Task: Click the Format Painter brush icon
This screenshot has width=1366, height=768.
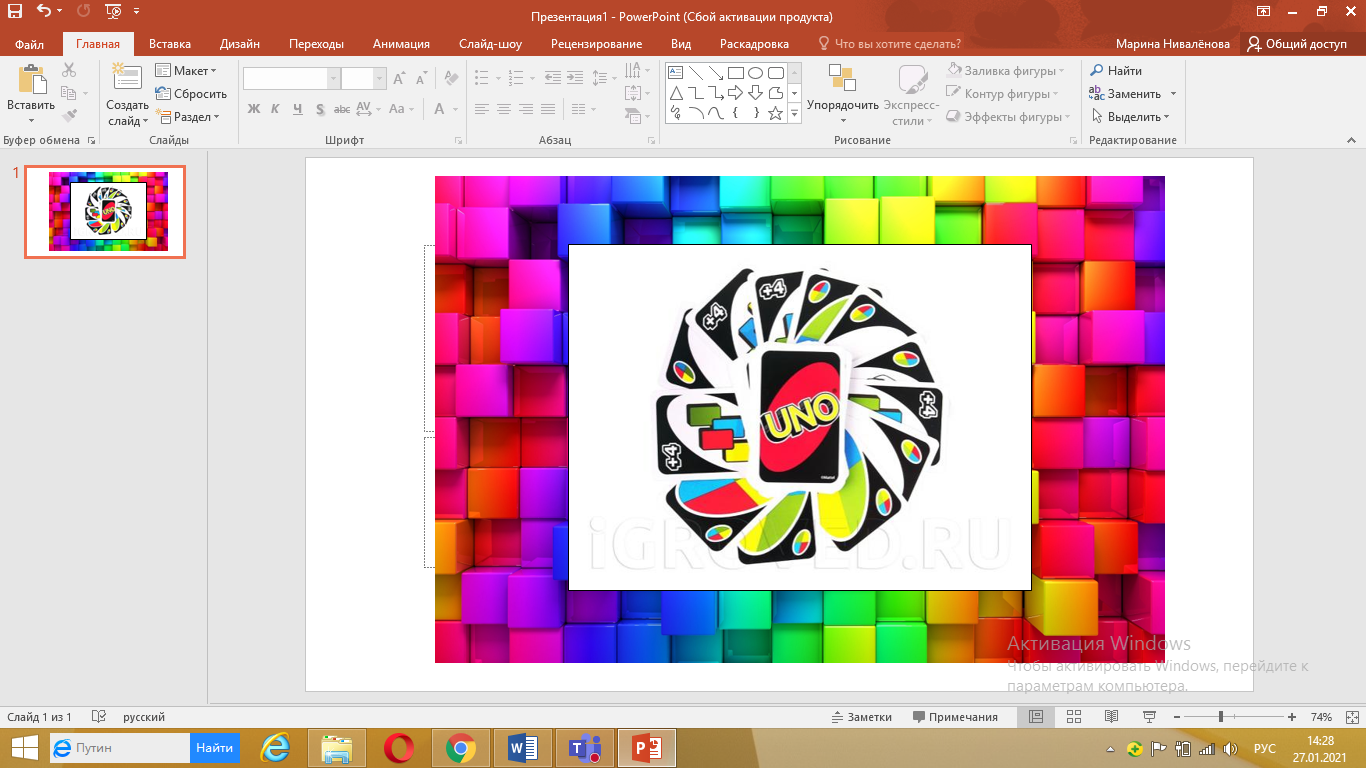Action: [x=69, y=116]
